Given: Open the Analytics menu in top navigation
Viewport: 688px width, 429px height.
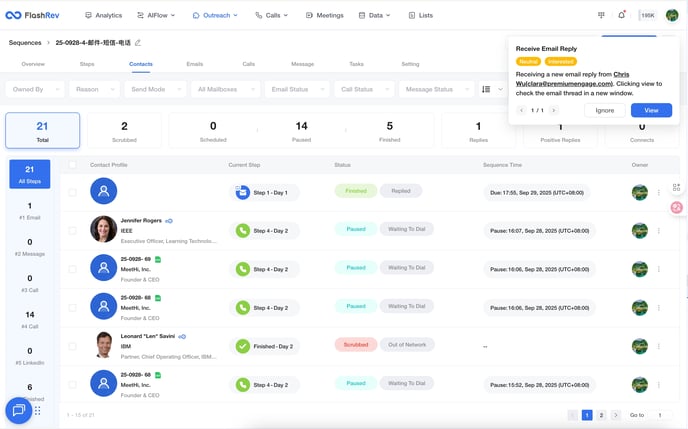Looking at the screenshot, I should pyautogui.click(x=103, y=16).
